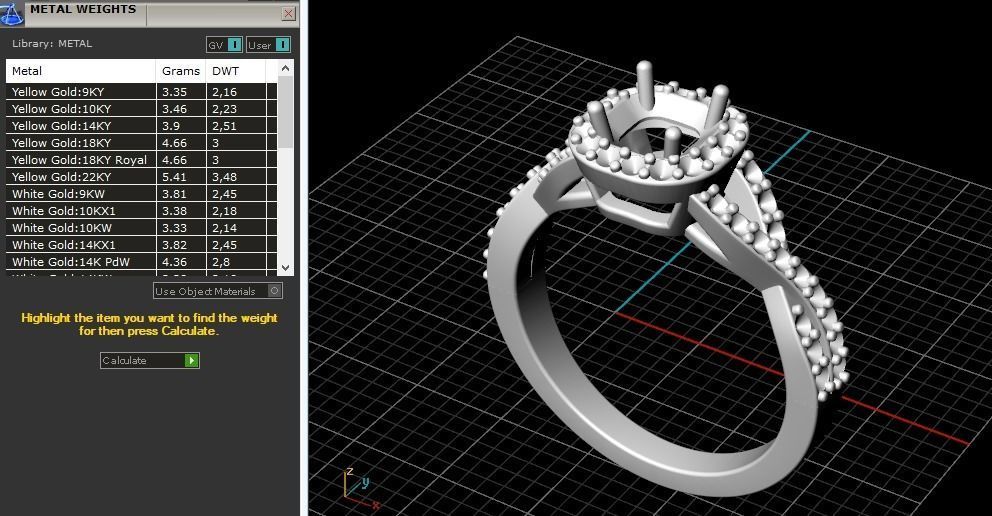
Task: Select the White Gold:10KW row
Action: click(x=142, y=228)
